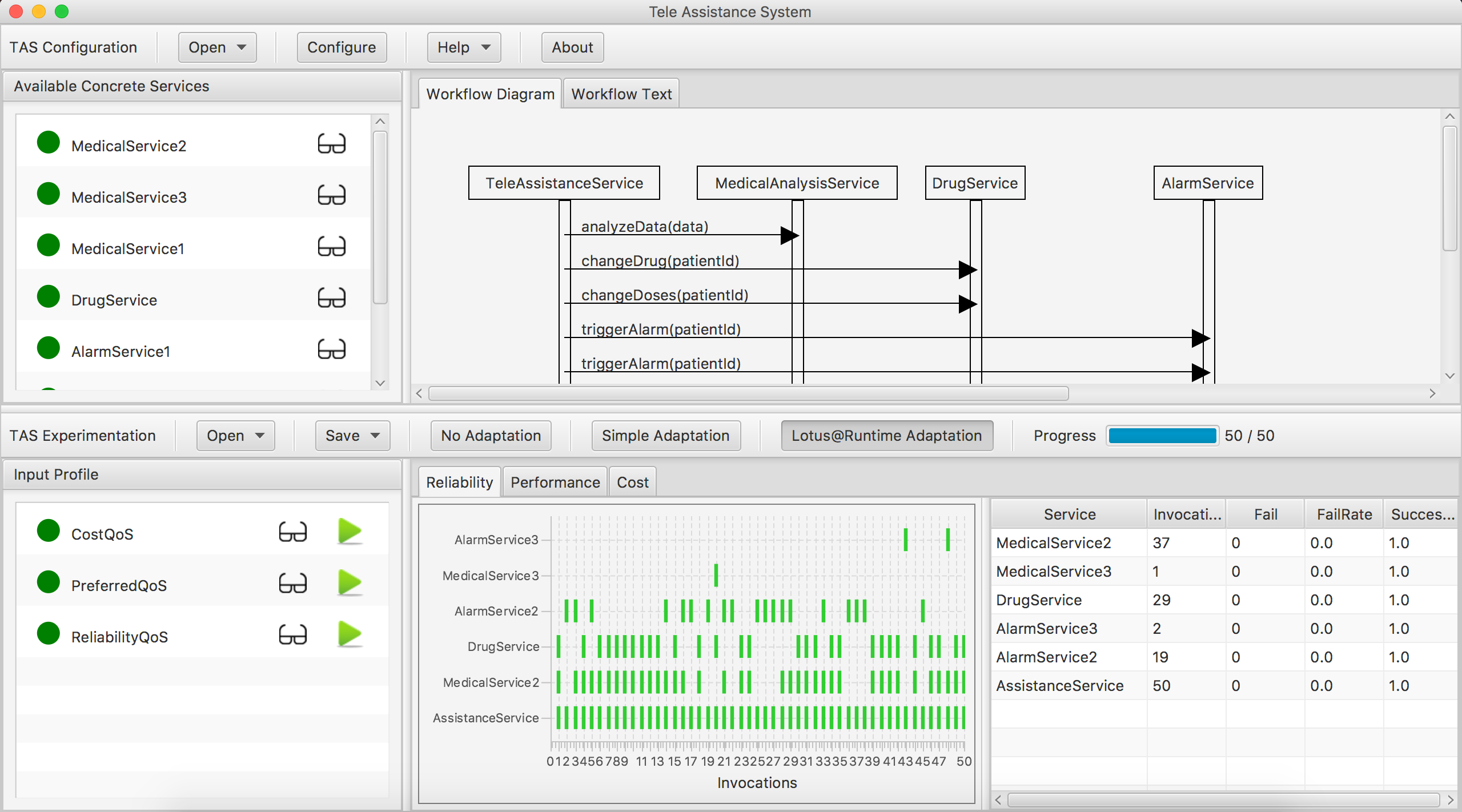The height and width of the screenshot is (812, 1462).
Task: Click Simple Adaptation button
Action: [665, 436]
